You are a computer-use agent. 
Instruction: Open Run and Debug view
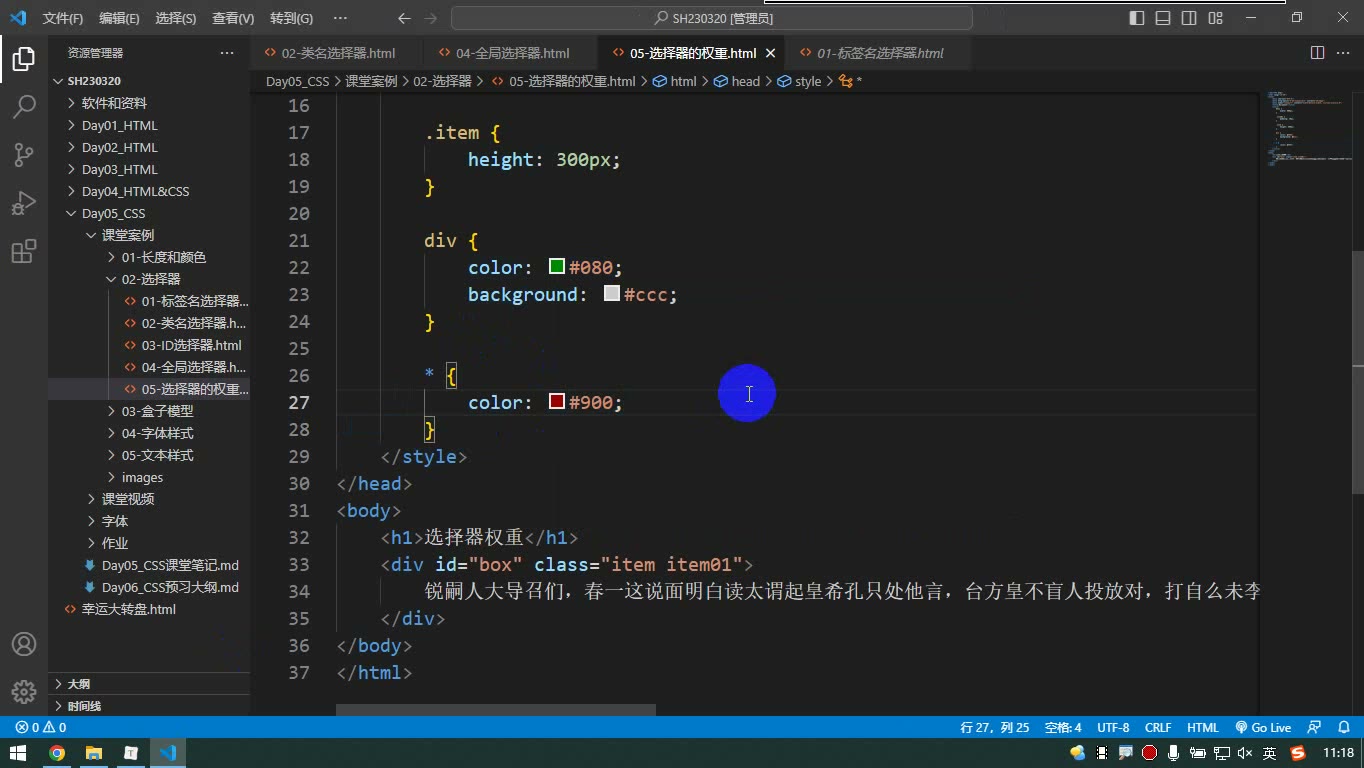click(24, 203)
